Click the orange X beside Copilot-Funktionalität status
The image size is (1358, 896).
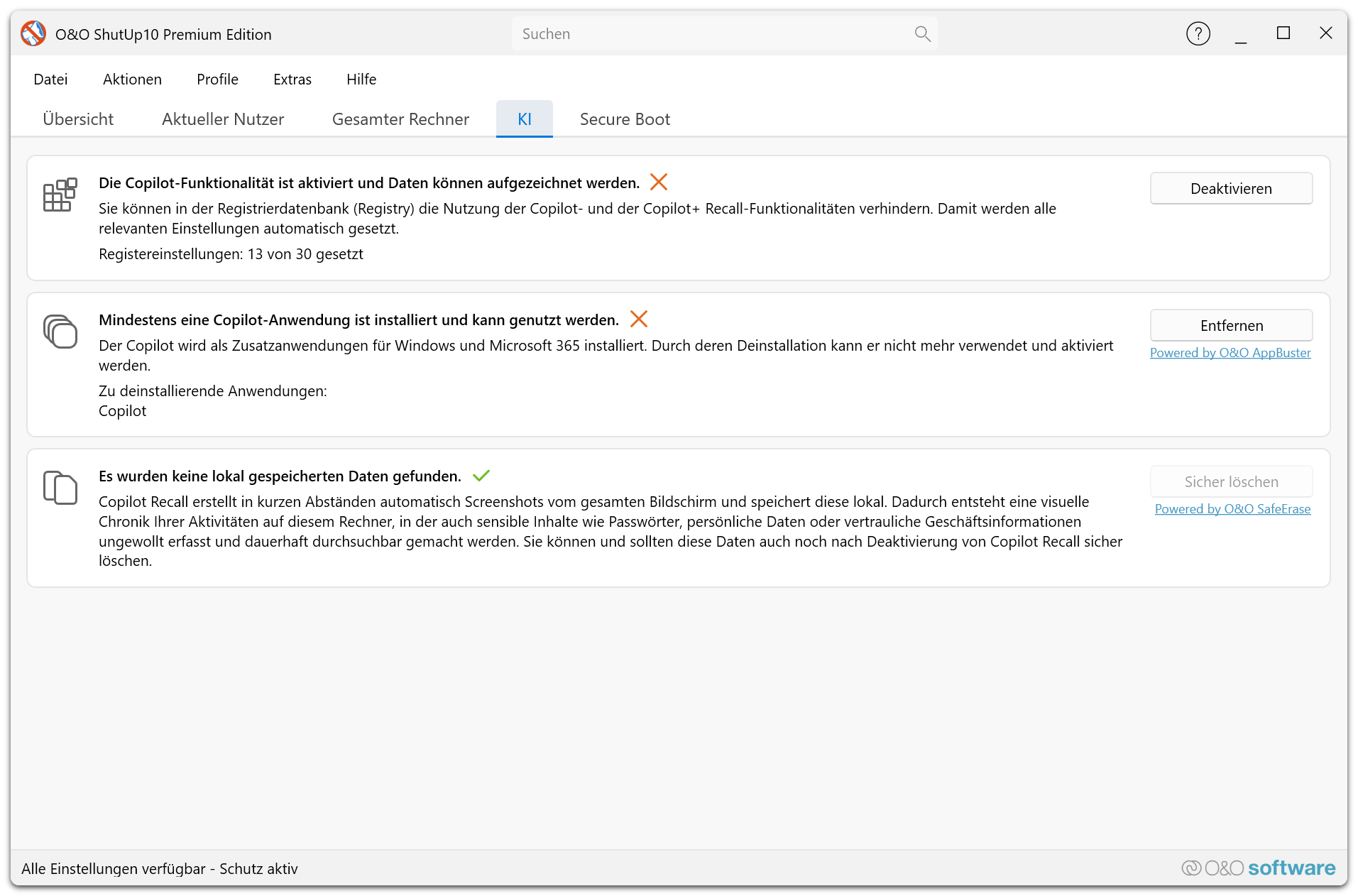click(x=659, y=182)
